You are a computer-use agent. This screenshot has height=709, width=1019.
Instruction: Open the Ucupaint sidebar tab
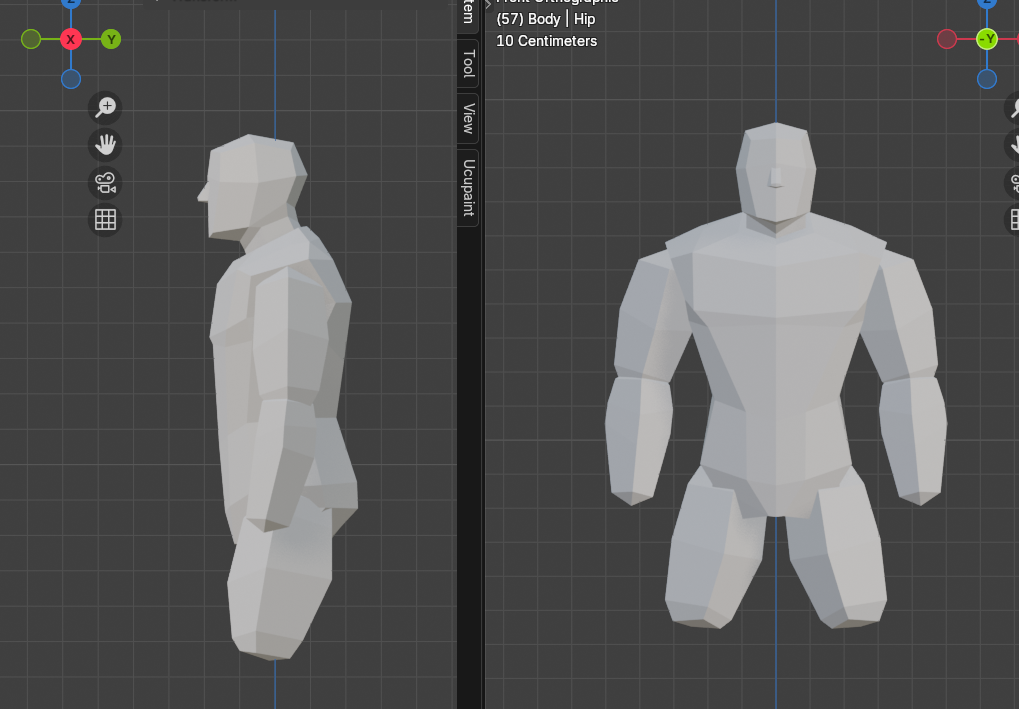[x=469, y=188]
